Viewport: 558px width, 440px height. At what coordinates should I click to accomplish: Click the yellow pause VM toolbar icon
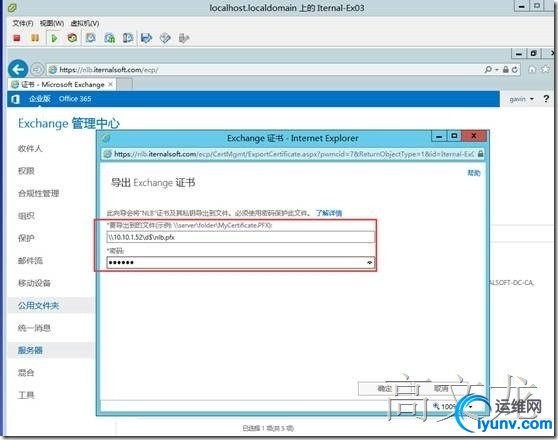pyautogui.click(x=35, y=38)
